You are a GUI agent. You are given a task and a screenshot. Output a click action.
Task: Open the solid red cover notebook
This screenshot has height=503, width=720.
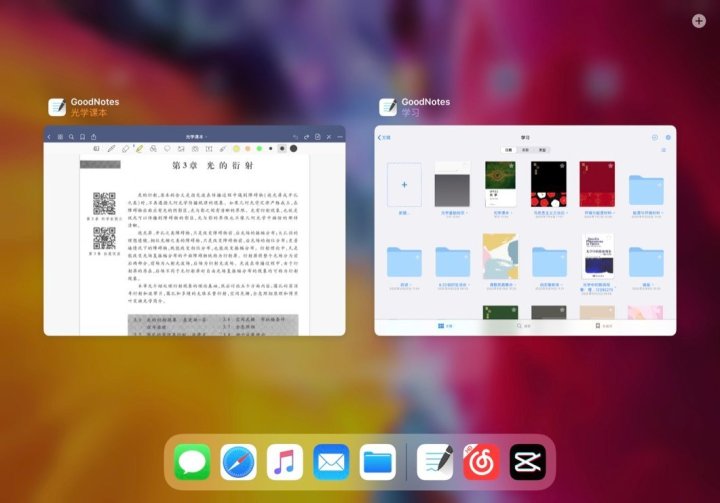(597, 184)
